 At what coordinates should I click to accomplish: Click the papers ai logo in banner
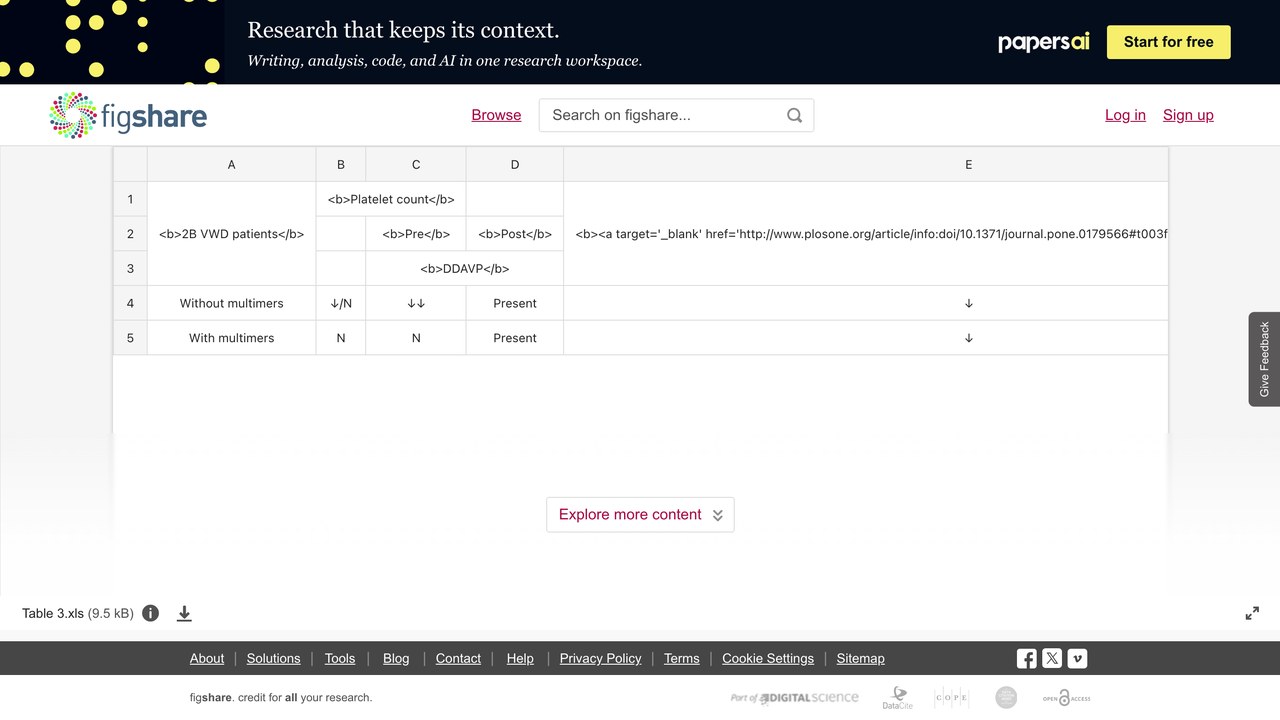(x=1044, y=42)
